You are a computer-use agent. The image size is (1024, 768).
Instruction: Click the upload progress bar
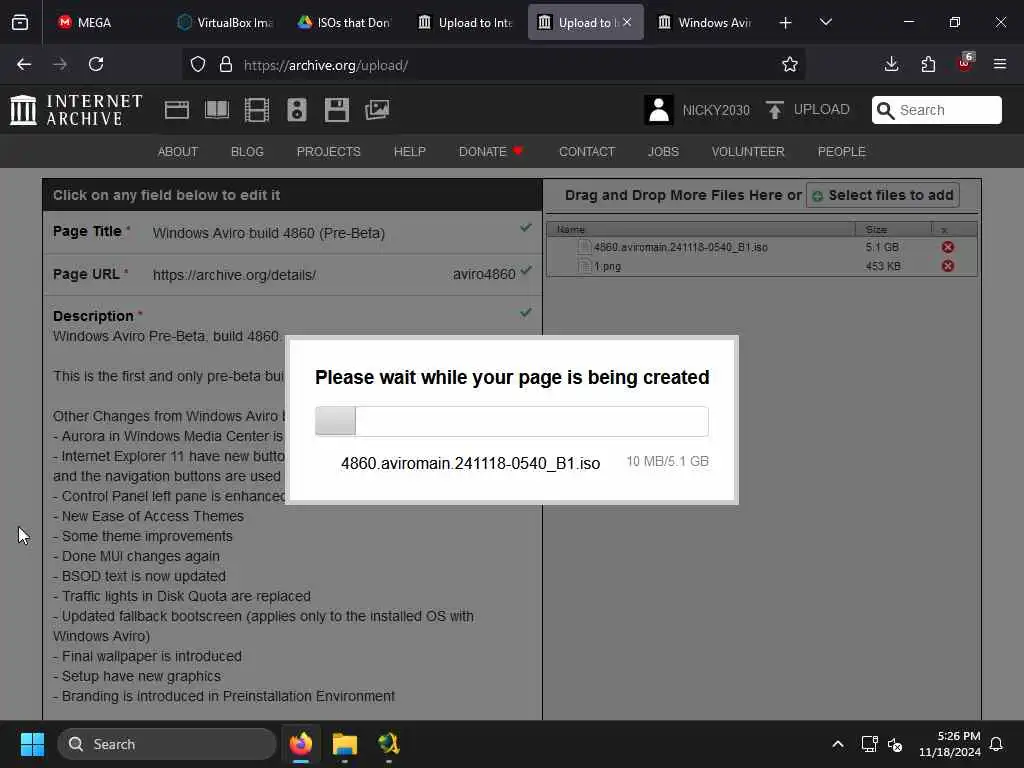coord(511,421)
